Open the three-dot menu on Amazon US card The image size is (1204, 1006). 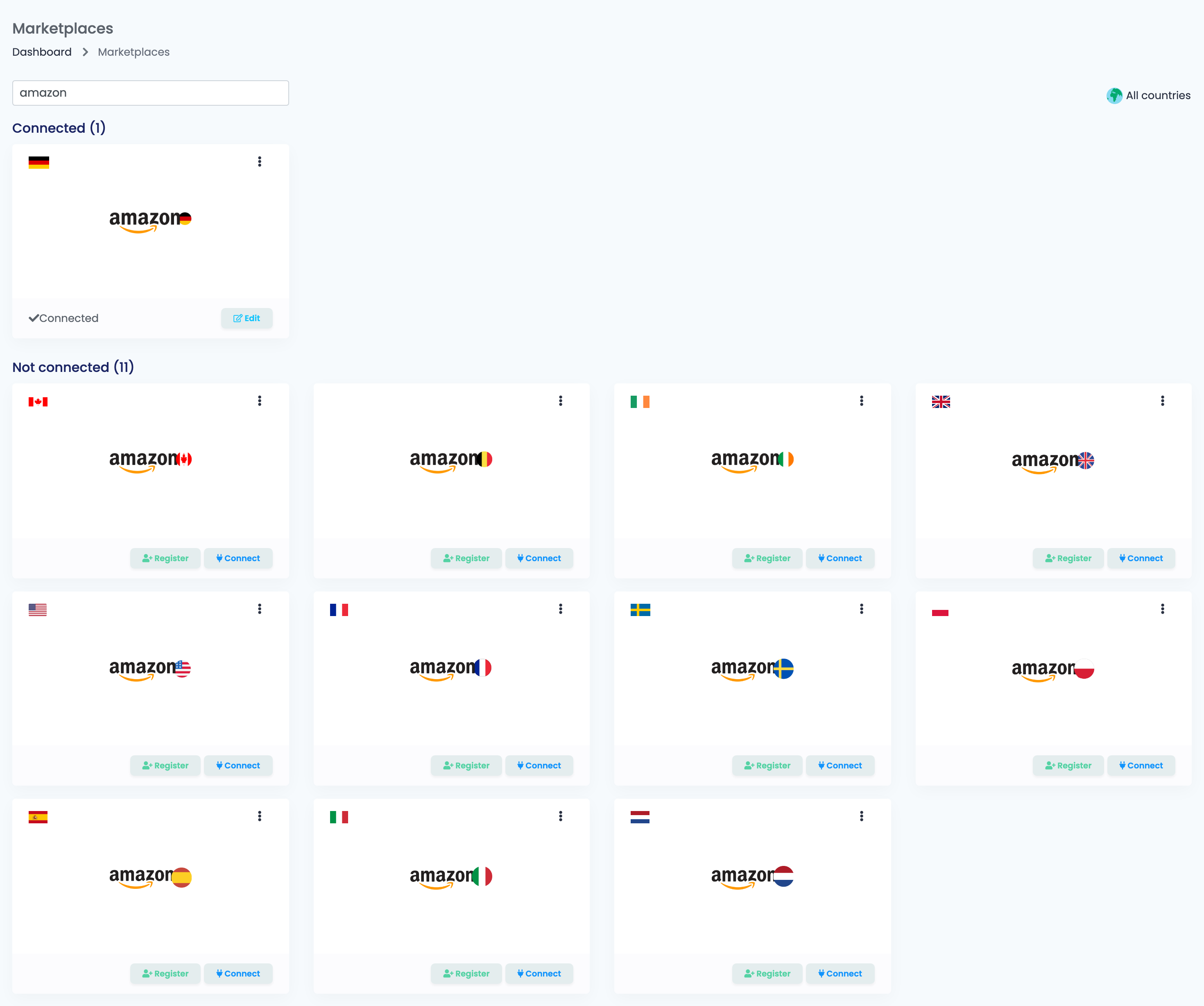(x=260, y=609)
